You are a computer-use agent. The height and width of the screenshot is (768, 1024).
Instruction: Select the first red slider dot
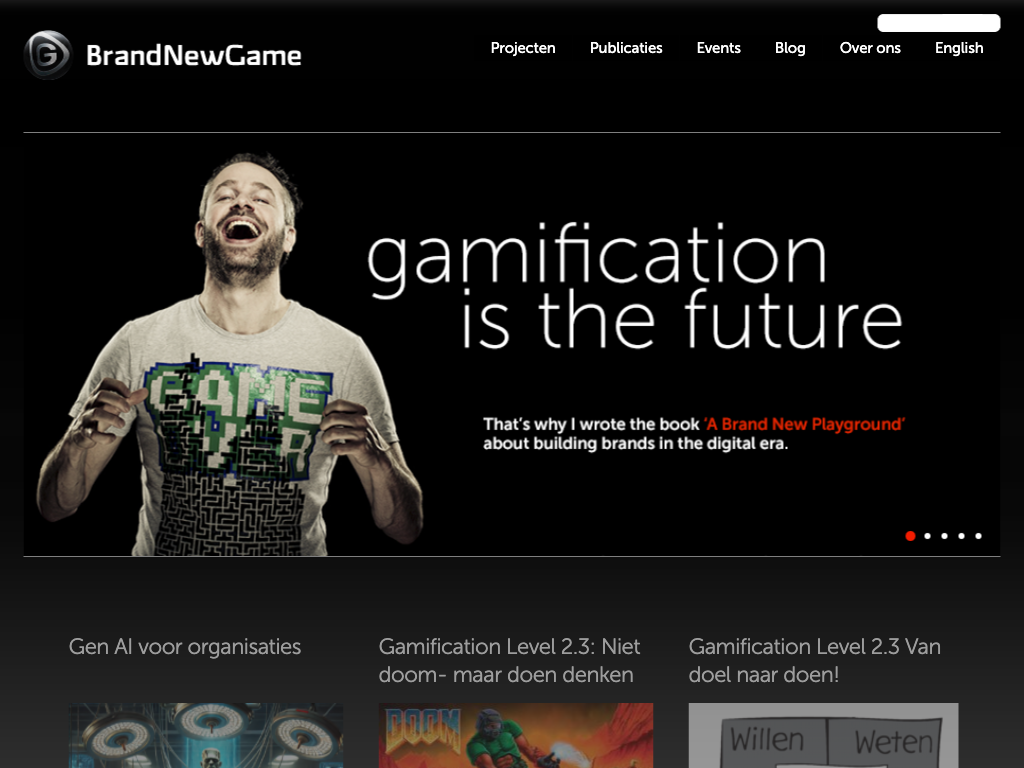coord(910,536)
